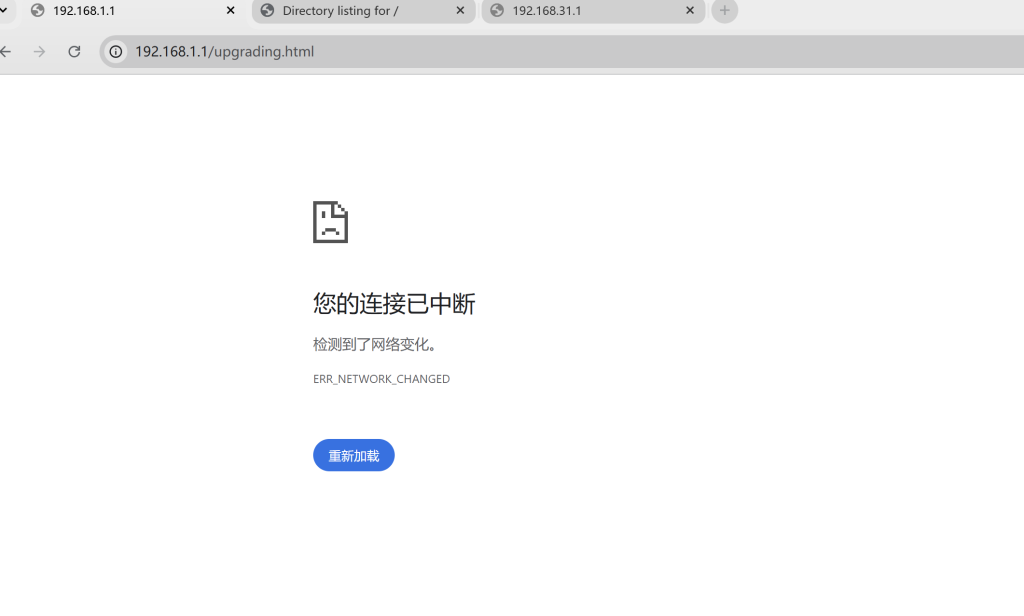Image resolution: width=1024 pixels, height=616 pixels.
Task: Close the Directory listing for / tab
Action: click(460, 11)
